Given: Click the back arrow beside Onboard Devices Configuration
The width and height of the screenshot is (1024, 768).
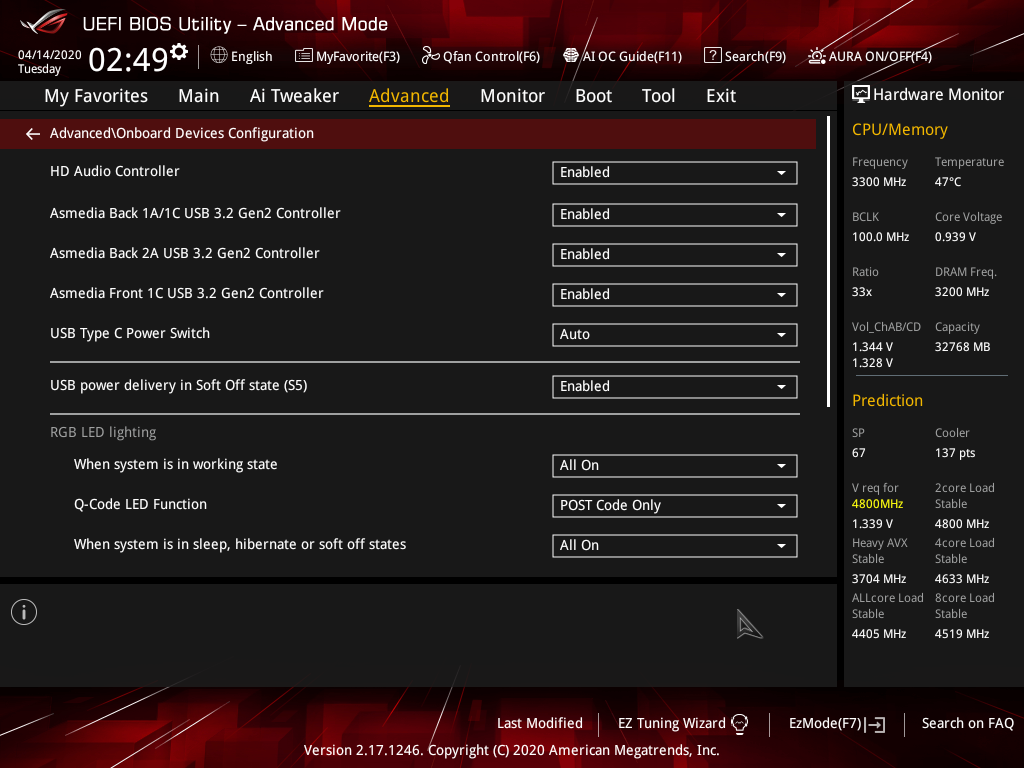Looking at the screenshot, I should [x=33, y=134].
